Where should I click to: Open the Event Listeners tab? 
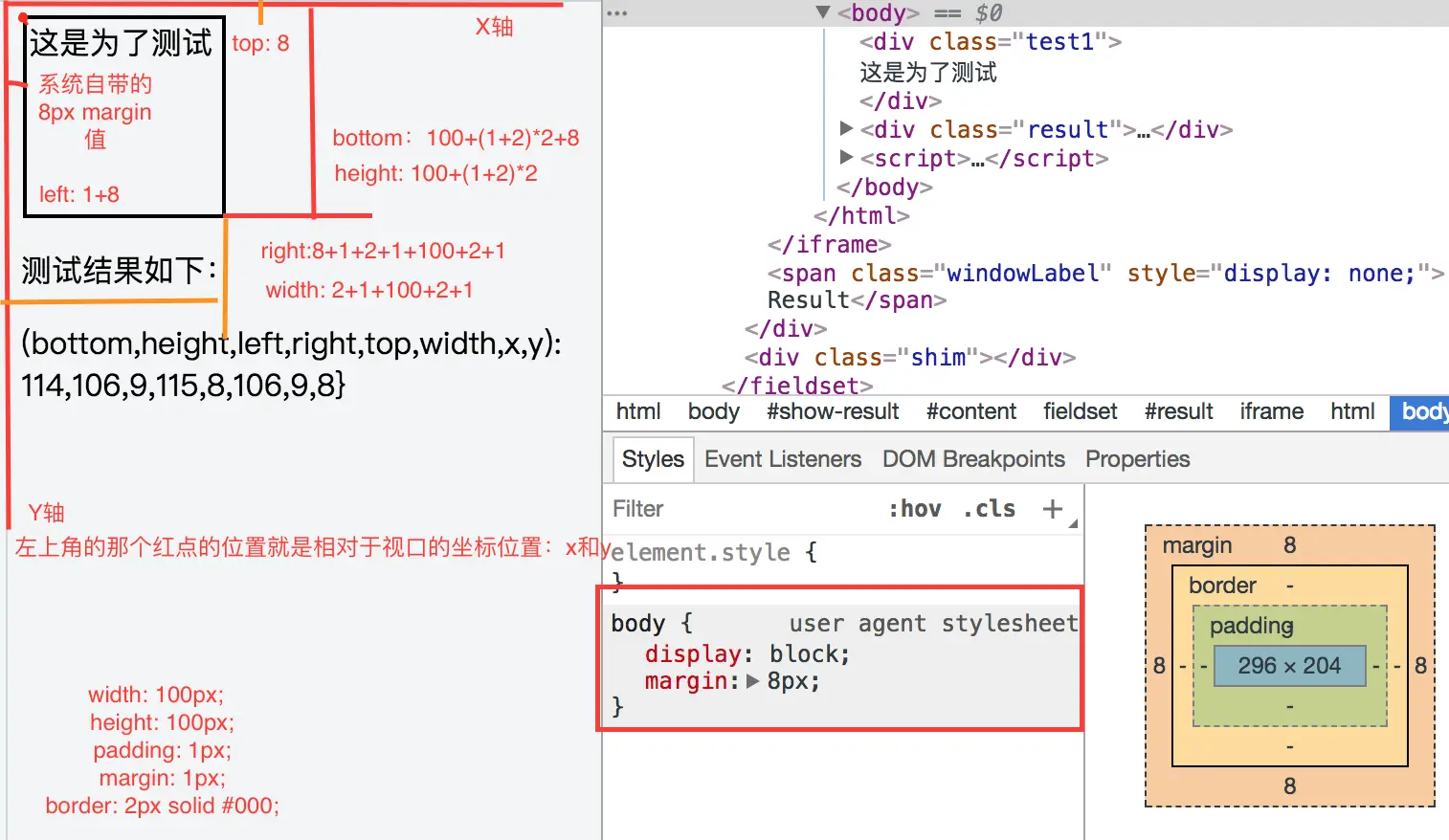[x=783, y=459]
